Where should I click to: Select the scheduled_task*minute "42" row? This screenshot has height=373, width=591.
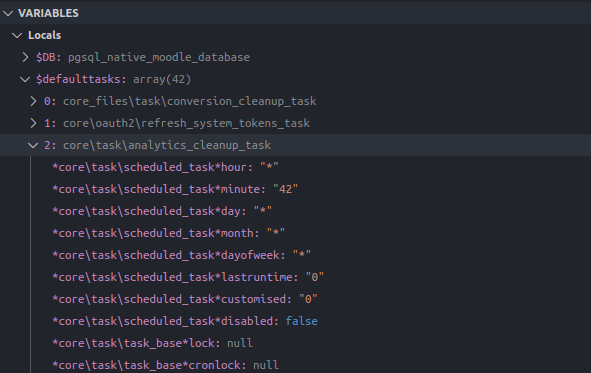[x=296, y=189]
